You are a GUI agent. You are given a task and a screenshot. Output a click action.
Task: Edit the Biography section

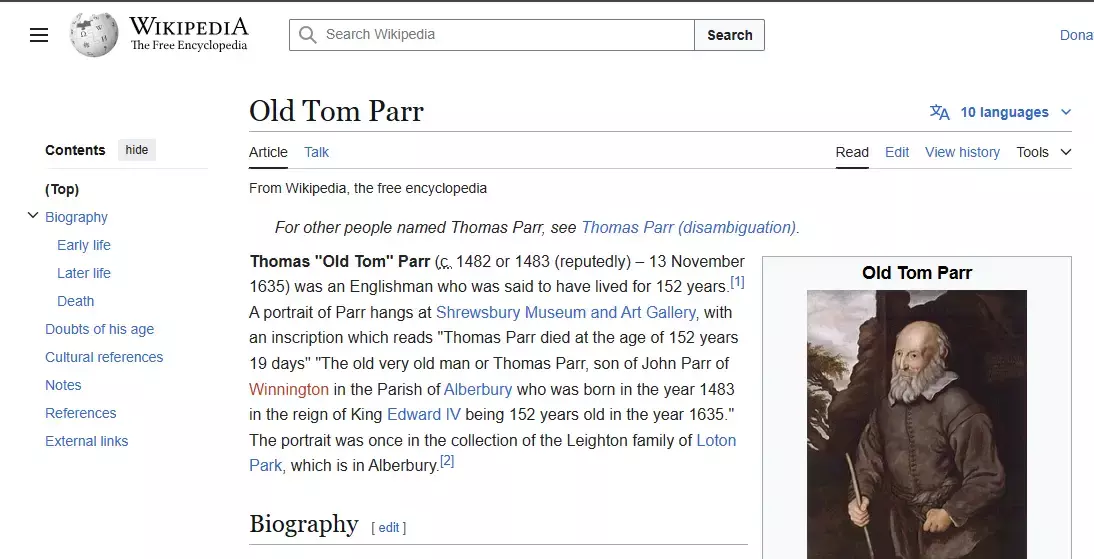[x=388, y=527]
